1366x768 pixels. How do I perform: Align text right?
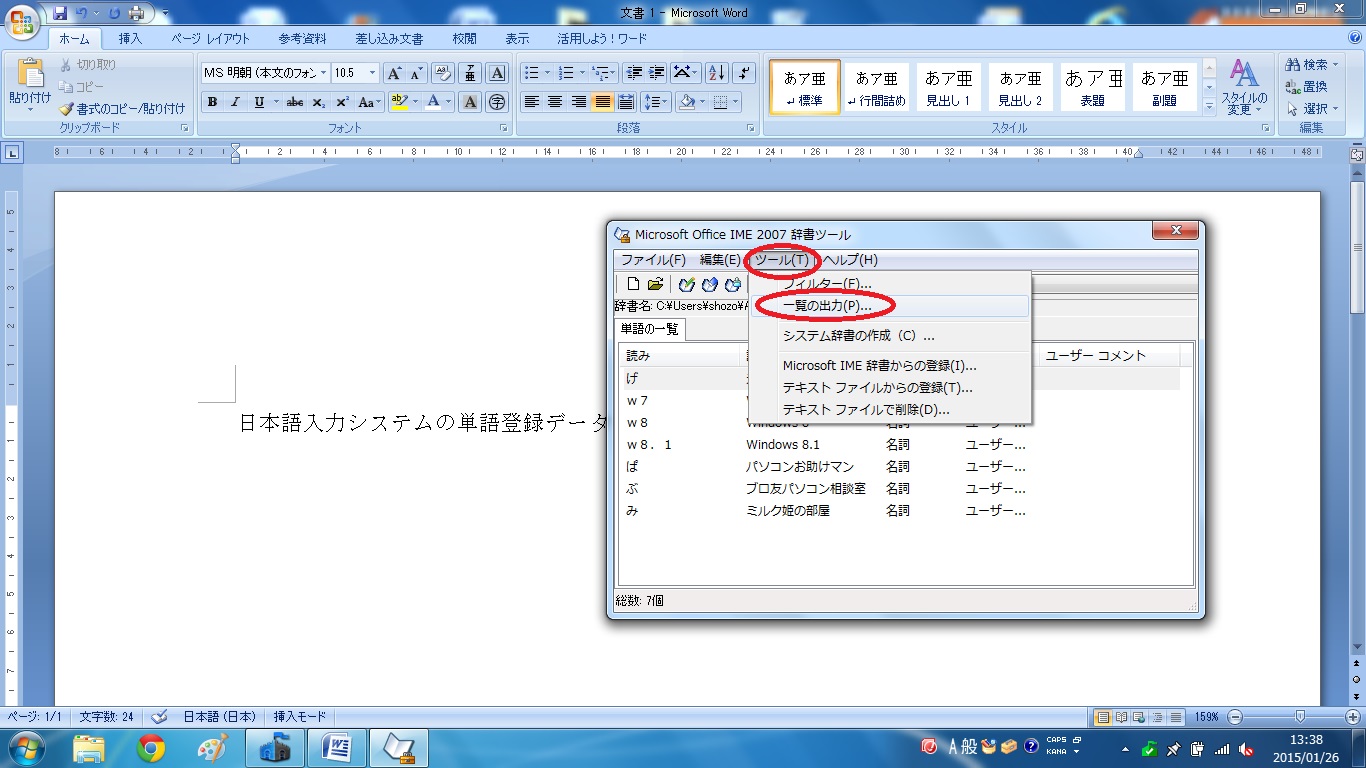point(579,102)
